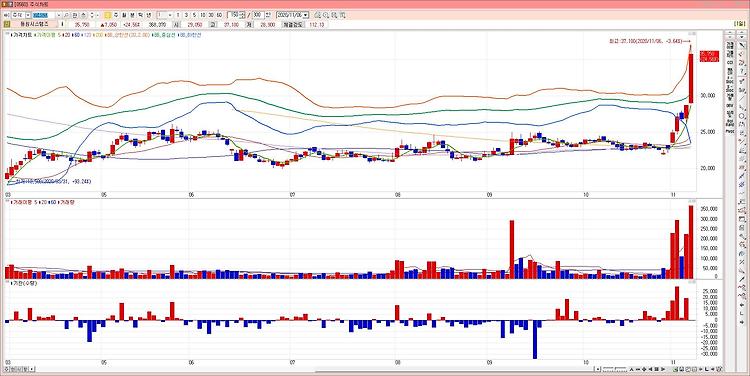The height and width of the screenshot is (376, 750).
Task: Select the trend line drawing tool
Action: pyautogui.click(x=742, y=99)
